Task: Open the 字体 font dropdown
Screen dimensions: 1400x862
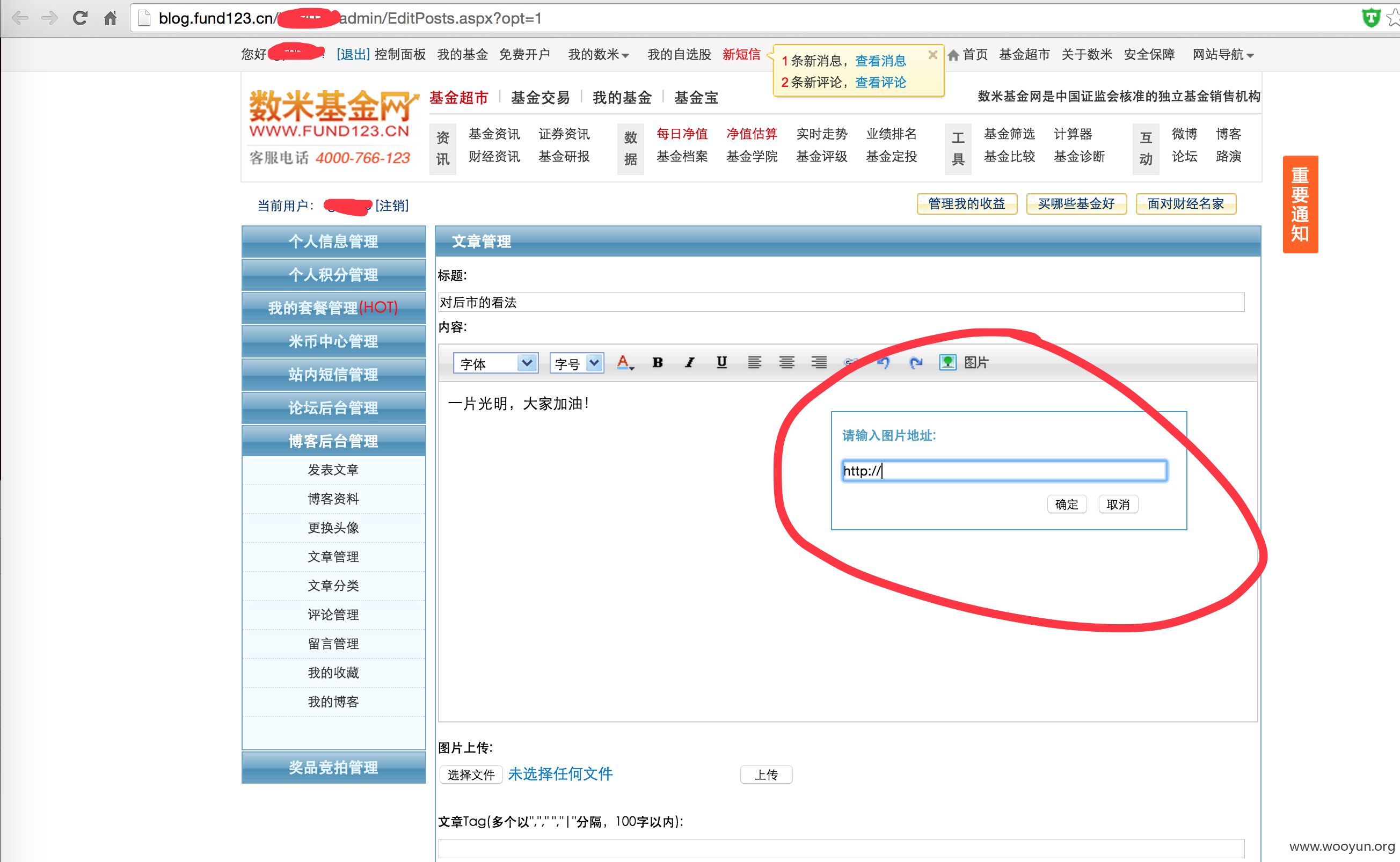Action: (496, 363)
